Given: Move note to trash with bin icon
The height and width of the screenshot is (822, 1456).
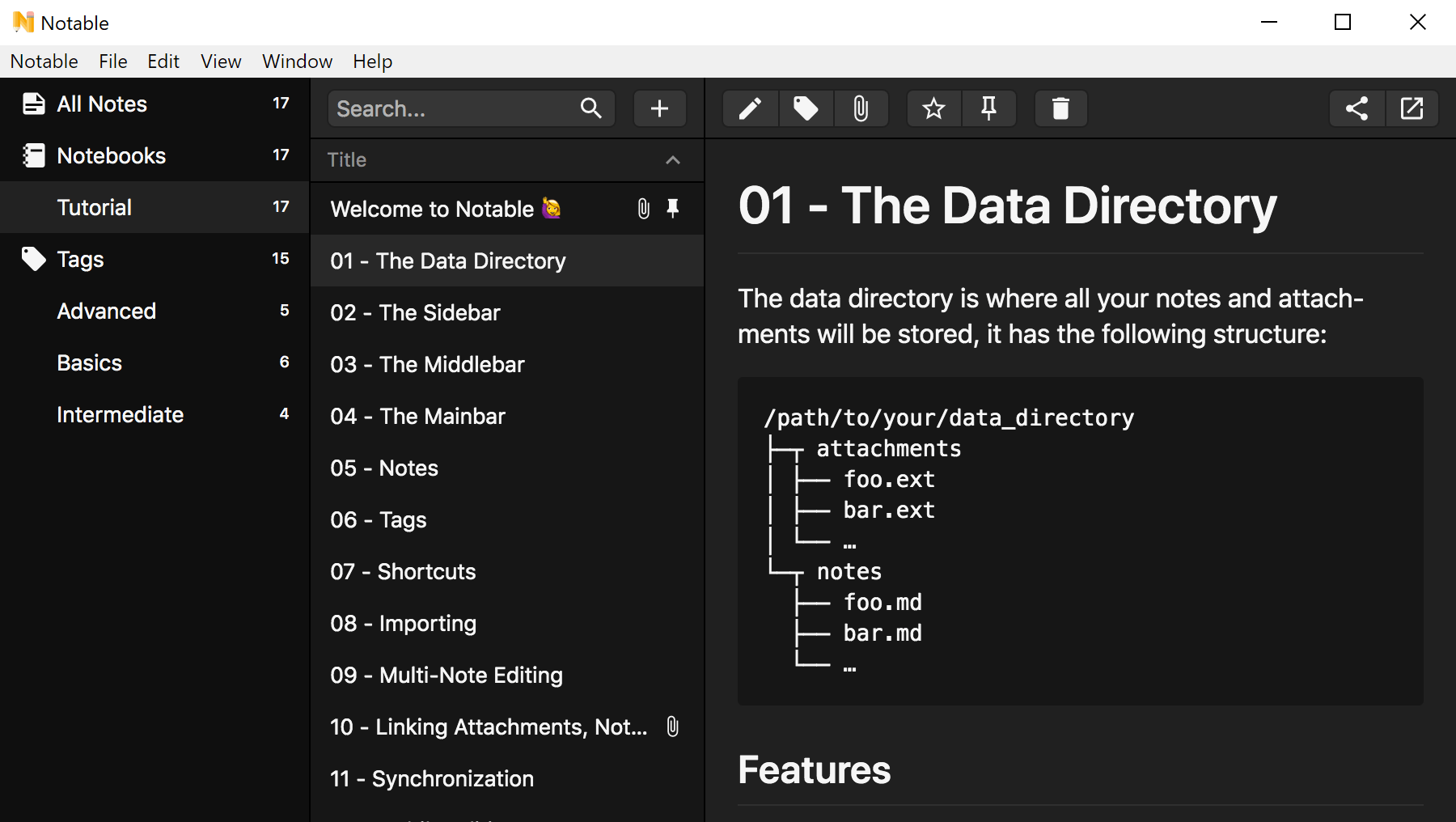Looking at the screenshot, I should click(x=1060, y=108).
